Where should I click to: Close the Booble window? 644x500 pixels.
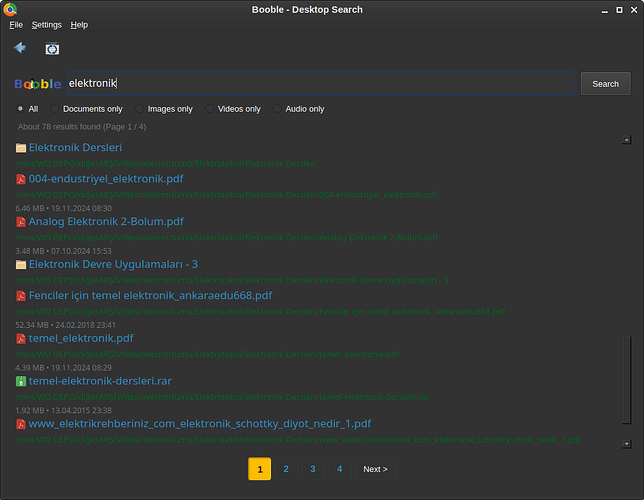click(x=634, y=10)
